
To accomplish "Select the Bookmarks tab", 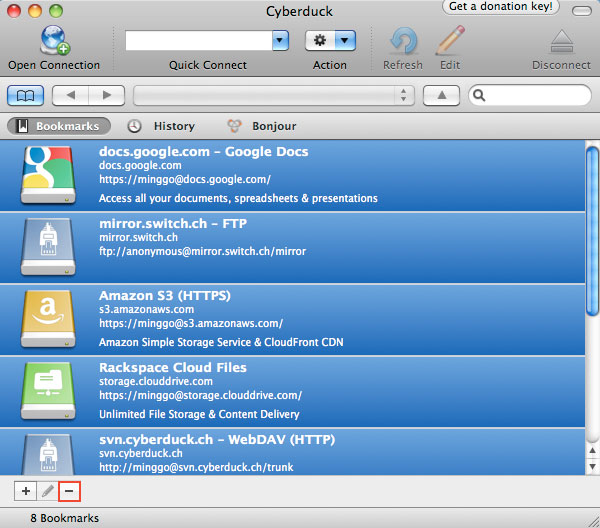I will tap(59, 126).
